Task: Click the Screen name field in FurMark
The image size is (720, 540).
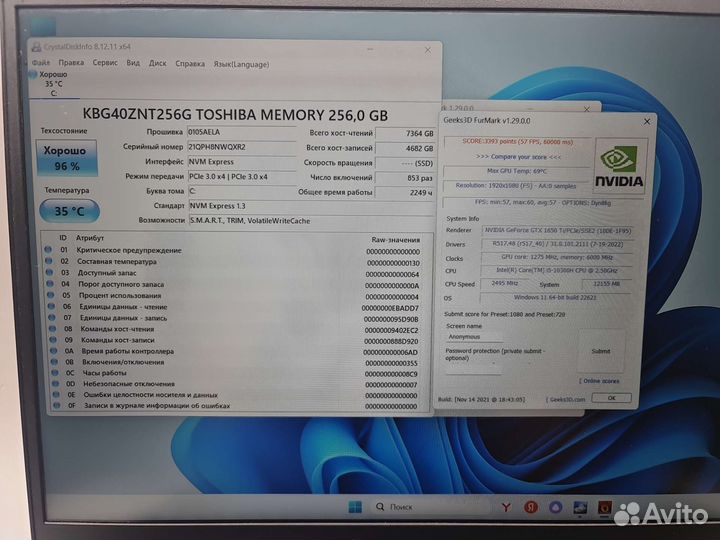Action: (474, 337)
